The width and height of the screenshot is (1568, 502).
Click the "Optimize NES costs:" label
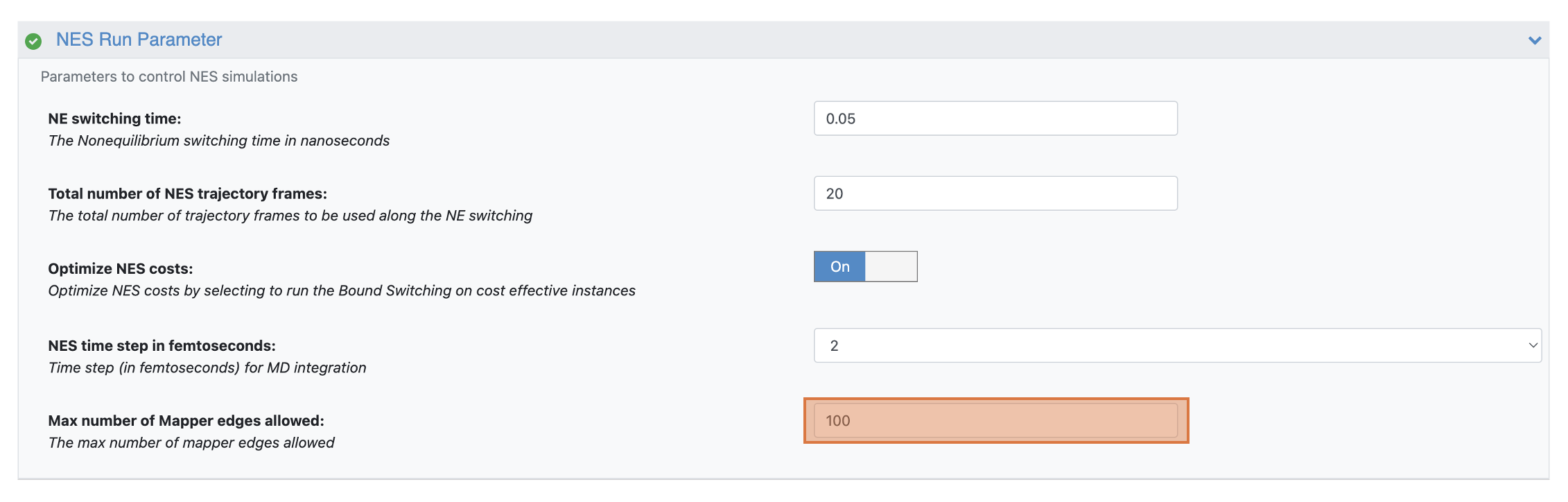(x=121, y=268)
